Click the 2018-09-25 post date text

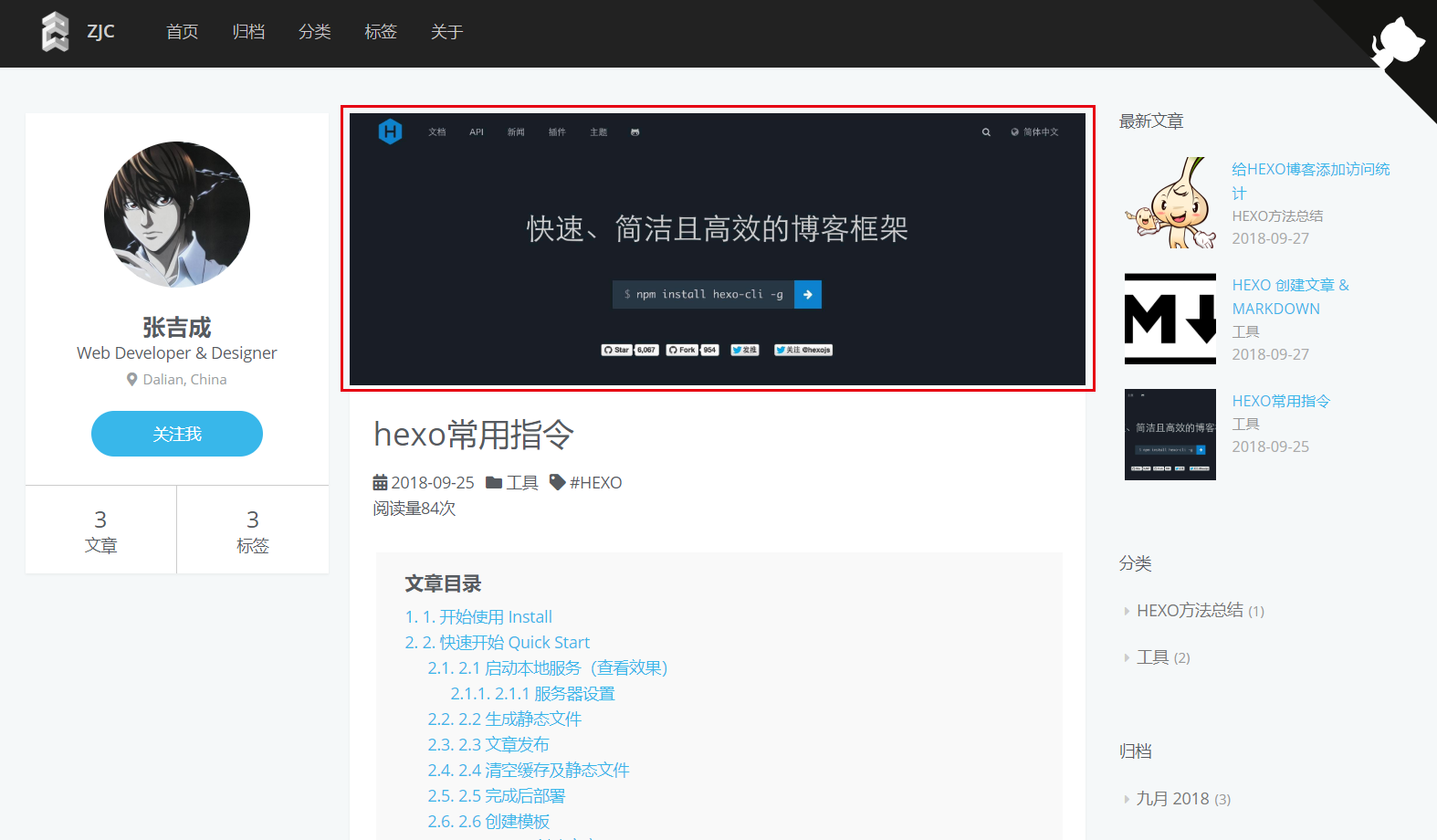click(433, 482)
